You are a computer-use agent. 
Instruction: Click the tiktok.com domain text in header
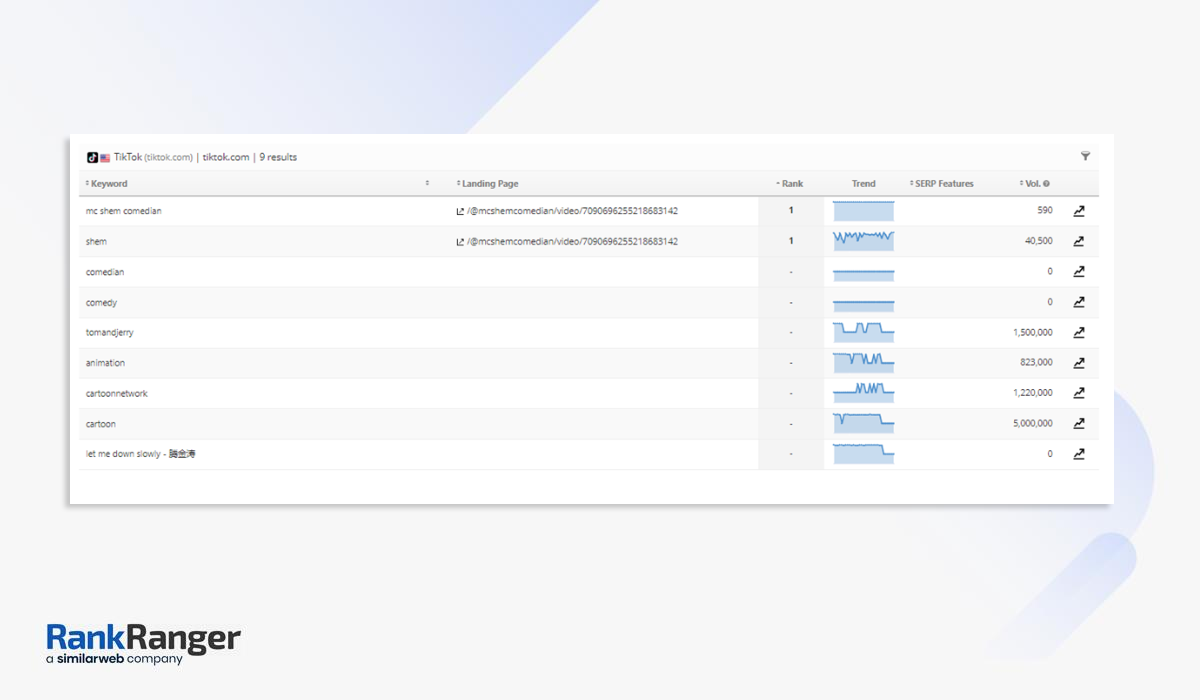point(226,157)
